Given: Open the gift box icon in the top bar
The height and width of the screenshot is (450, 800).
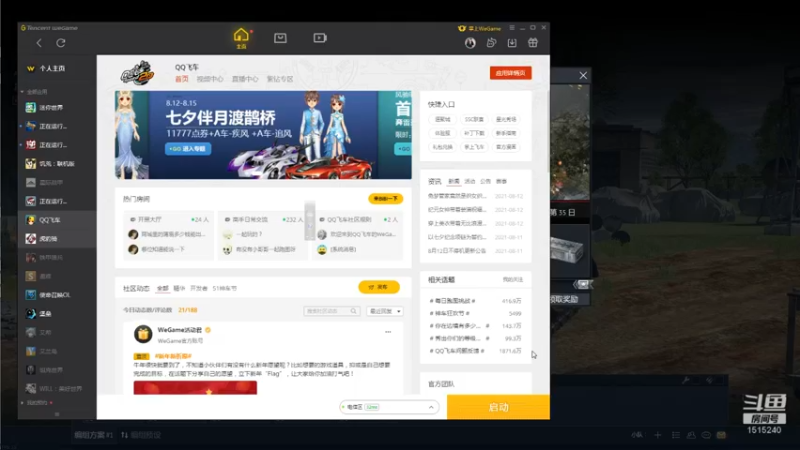Looking at the screenshot, I should 533,43.
